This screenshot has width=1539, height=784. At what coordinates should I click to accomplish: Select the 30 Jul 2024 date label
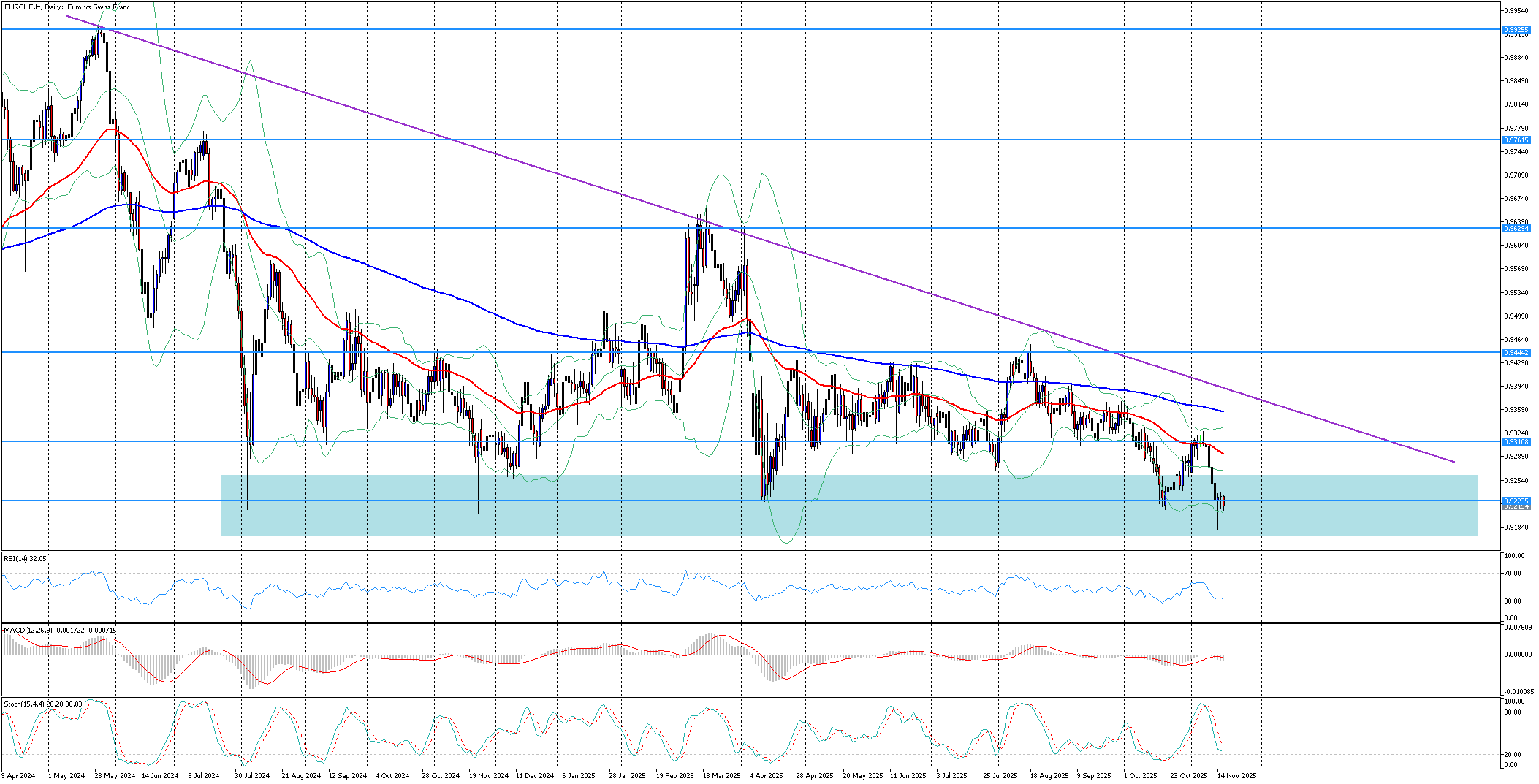click(252, 775)
